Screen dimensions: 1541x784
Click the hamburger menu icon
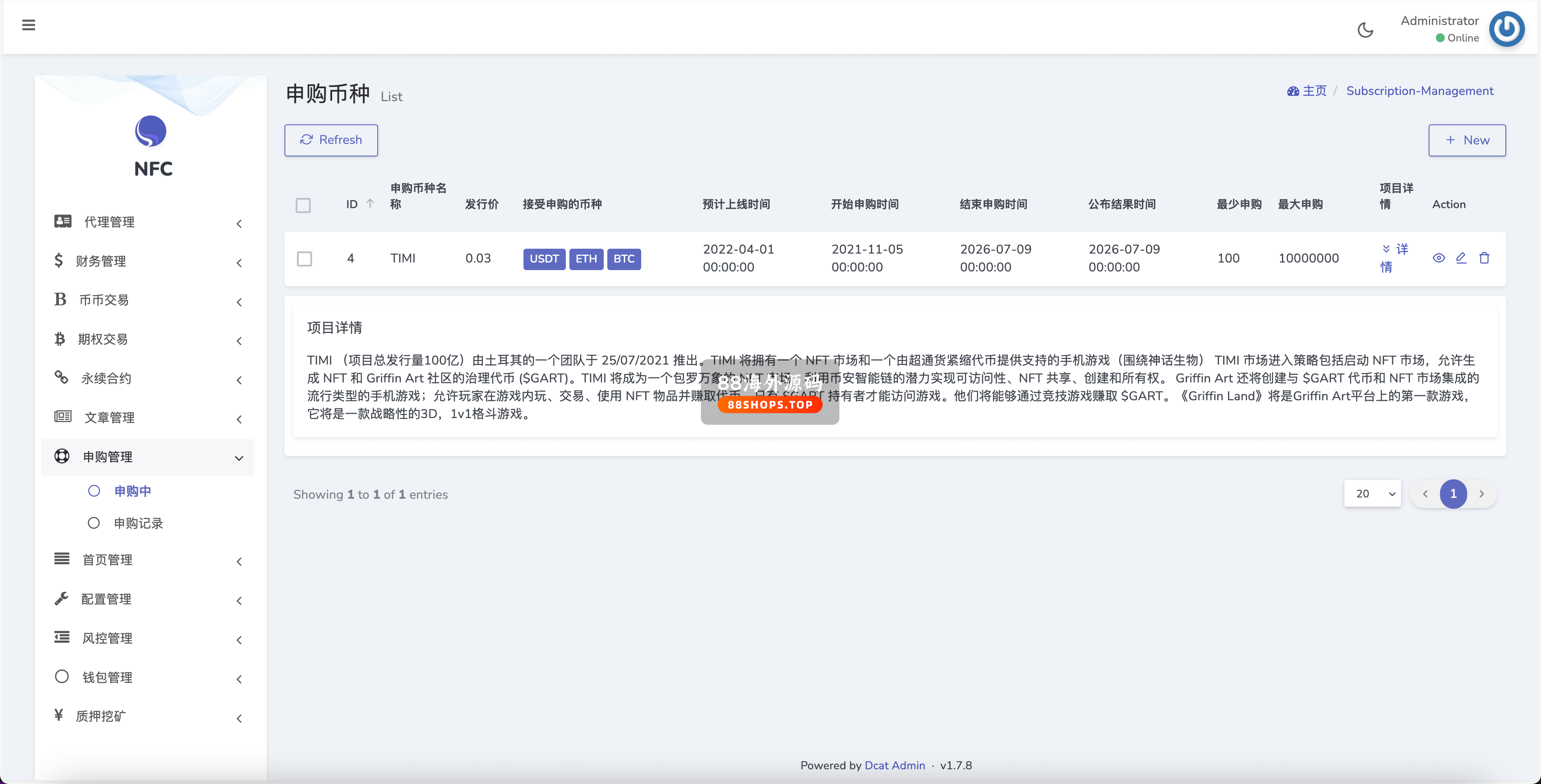point(28,25)
